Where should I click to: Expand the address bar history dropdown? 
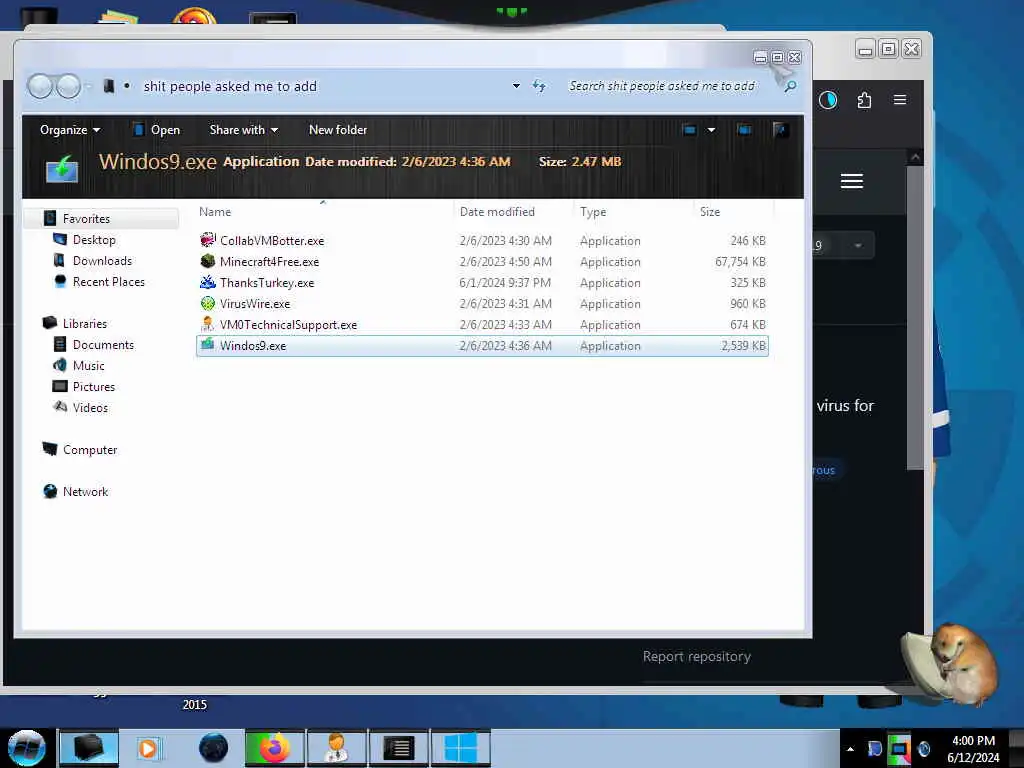pyautogui.click(x=516, y=86)
